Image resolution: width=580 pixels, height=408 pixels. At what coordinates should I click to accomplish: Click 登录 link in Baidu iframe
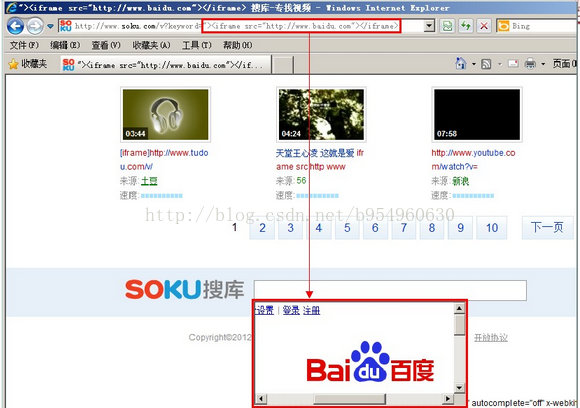[x=291, y=310]
